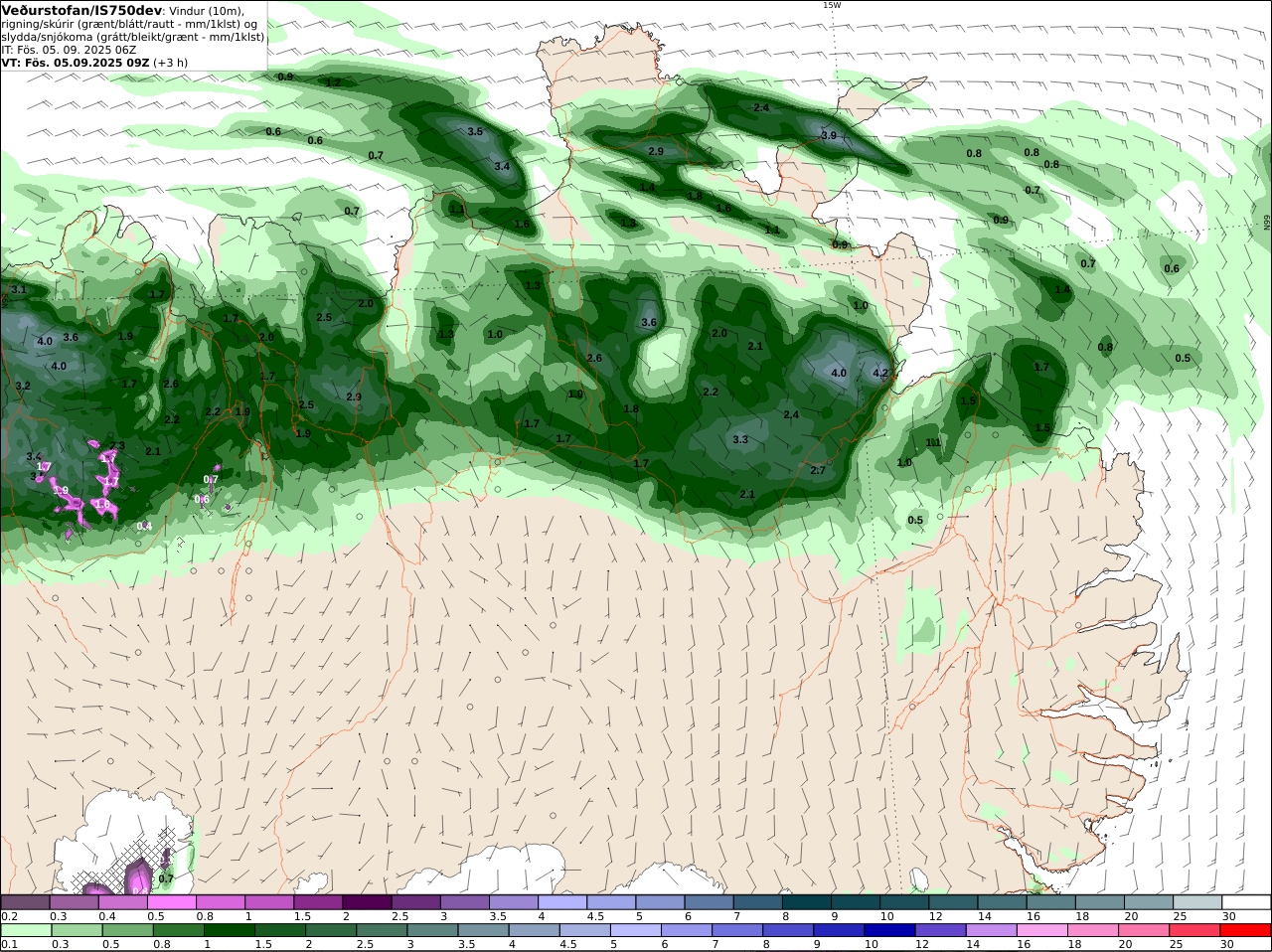Click the 3.2 precipitation value on map
Image resolution: width=1272 pixels, height=952 pixels.
(23, 386)
